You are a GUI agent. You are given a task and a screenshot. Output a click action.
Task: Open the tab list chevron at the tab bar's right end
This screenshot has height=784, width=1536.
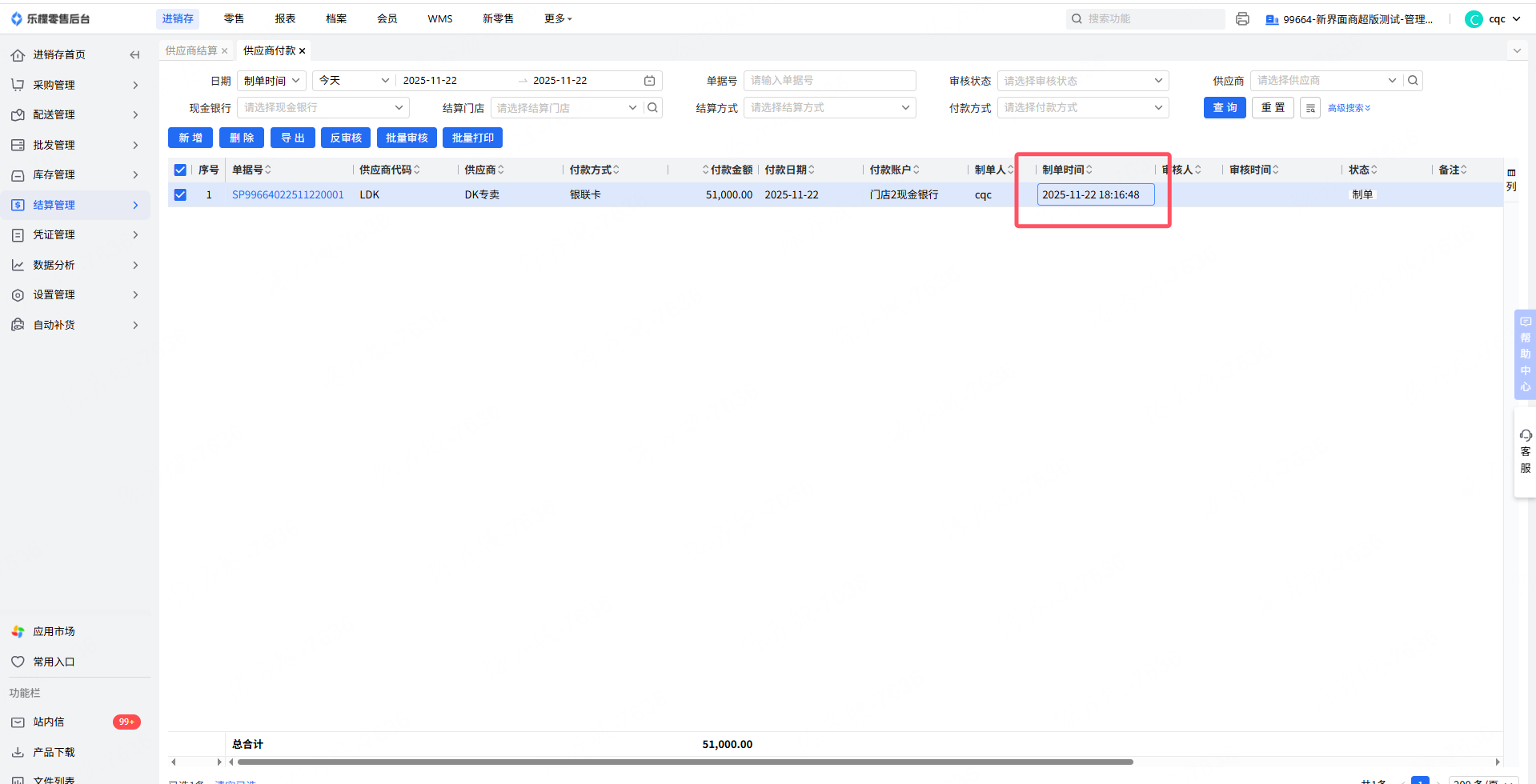click(x=1517, y=50)
